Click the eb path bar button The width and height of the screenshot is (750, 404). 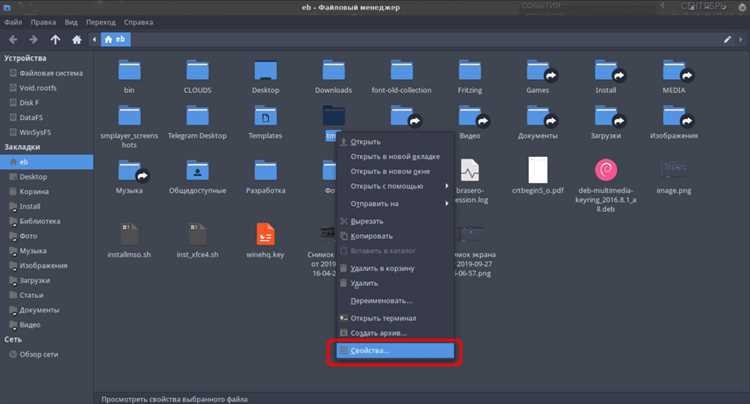[115, 39]
